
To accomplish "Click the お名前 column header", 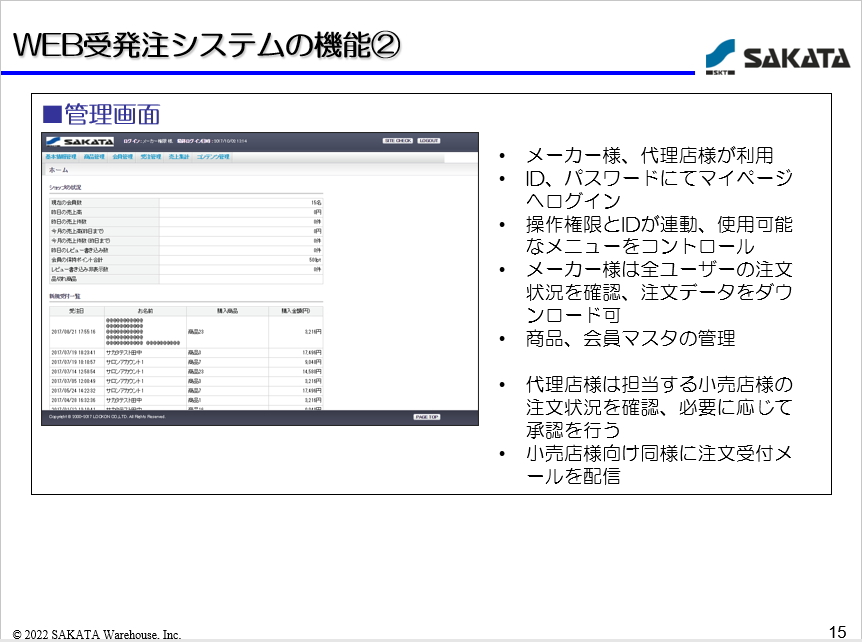I will (x=145, y=310).
